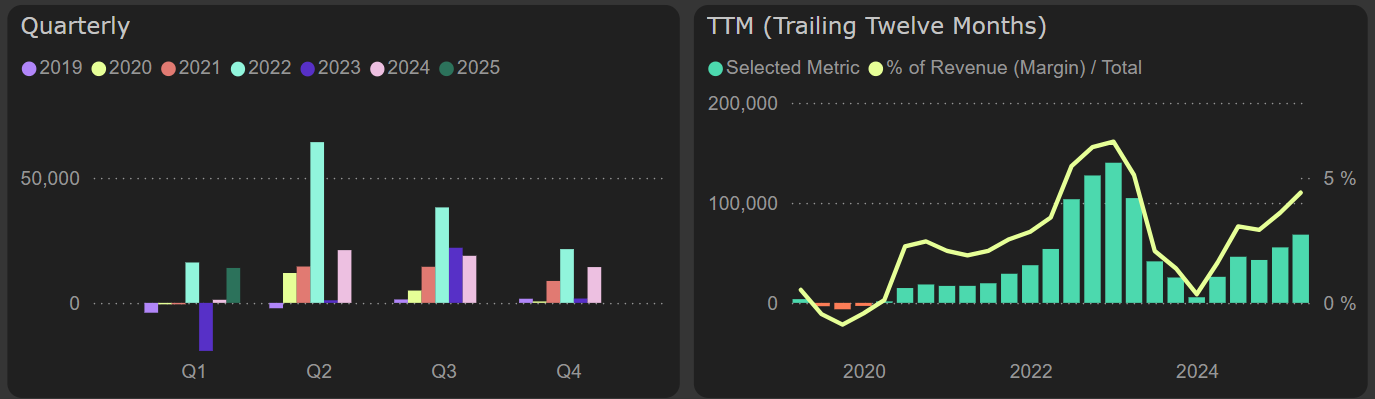Click the tallest TTM green bar
1375x399 pixels.
click(x=1113, y=233)
